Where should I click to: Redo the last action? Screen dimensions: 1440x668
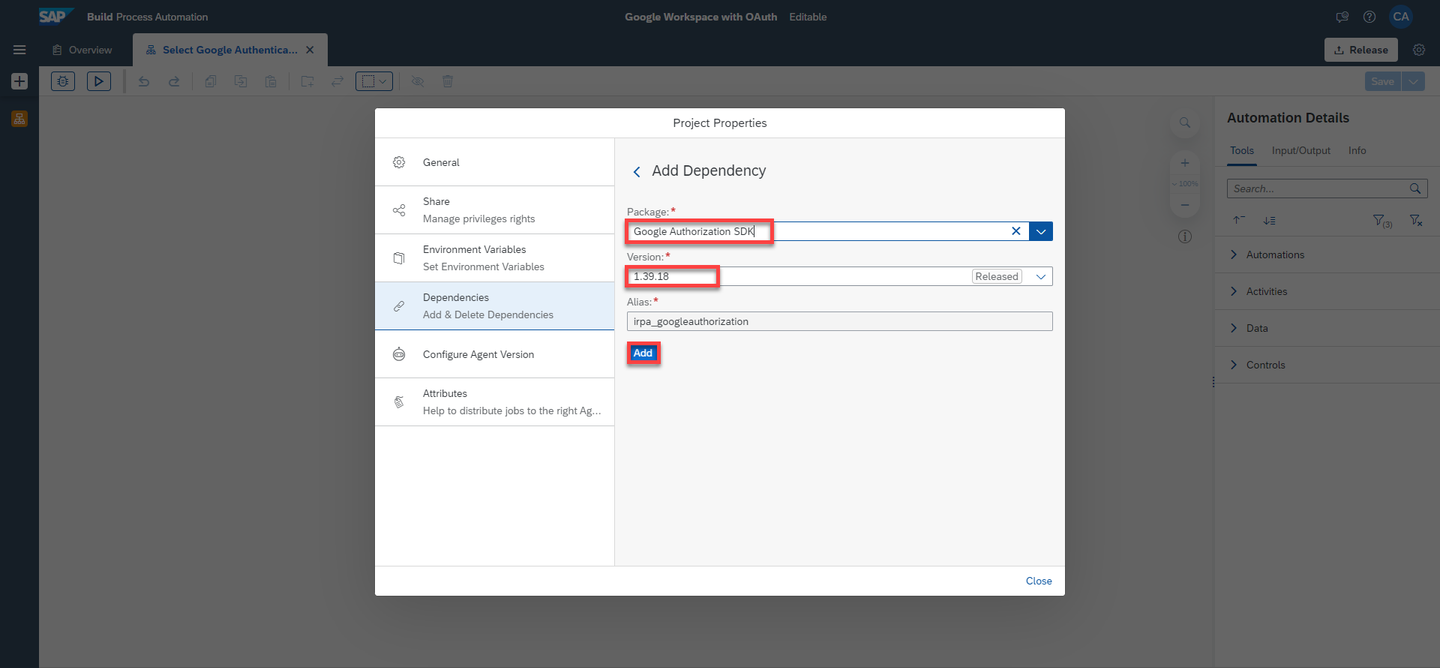tap(174, 81)
